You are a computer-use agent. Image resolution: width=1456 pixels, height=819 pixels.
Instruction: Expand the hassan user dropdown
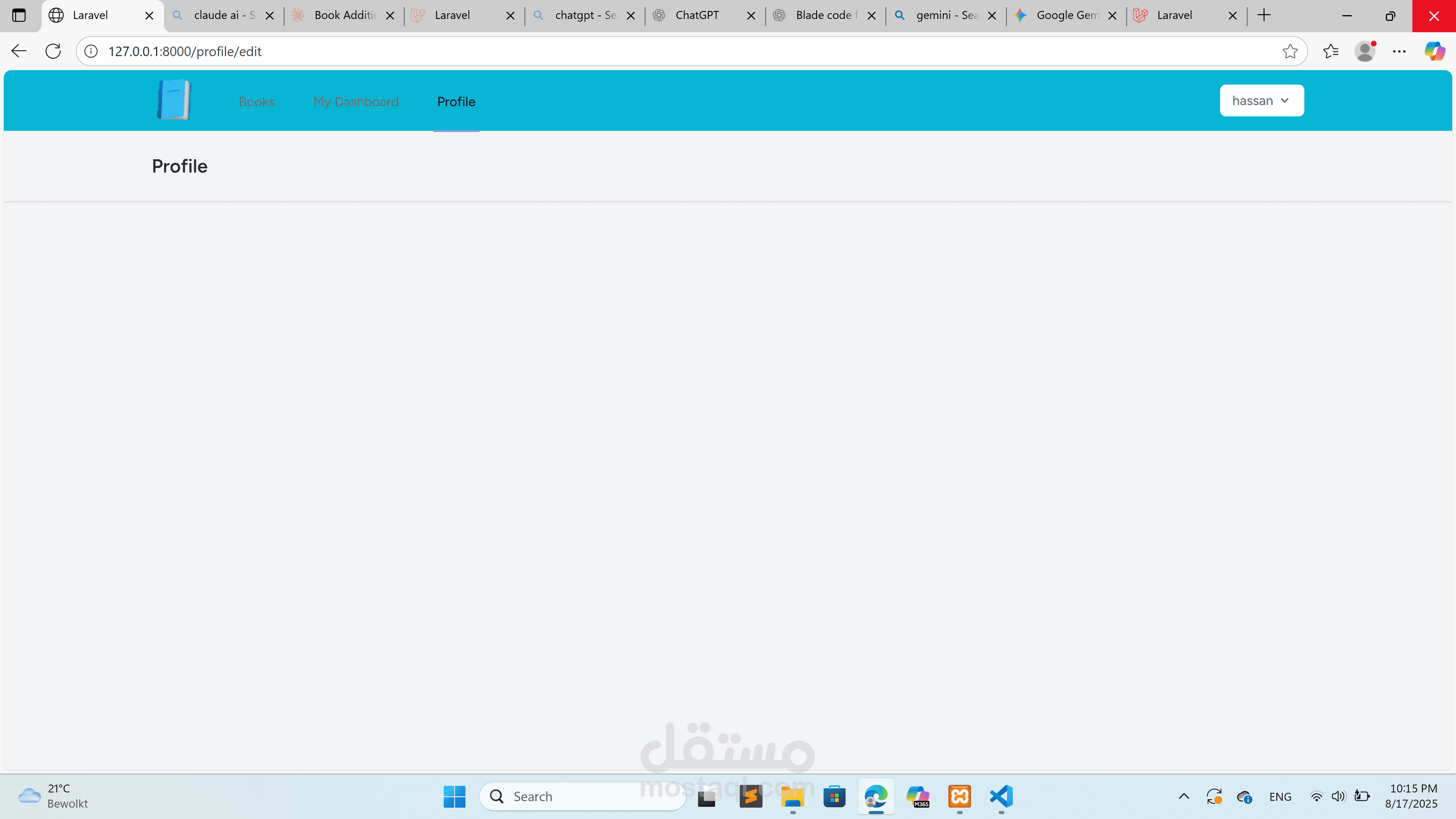(1261, 100)
